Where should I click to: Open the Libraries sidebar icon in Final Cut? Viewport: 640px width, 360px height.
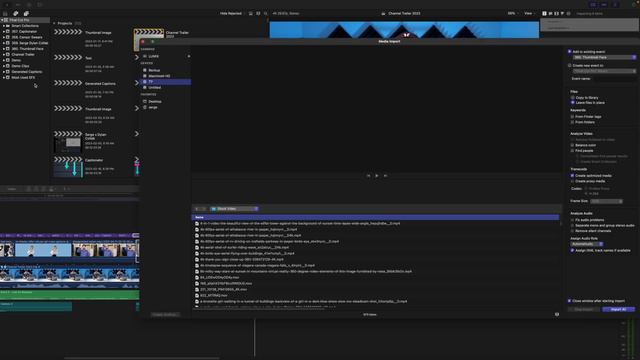[x=5, y=13]
